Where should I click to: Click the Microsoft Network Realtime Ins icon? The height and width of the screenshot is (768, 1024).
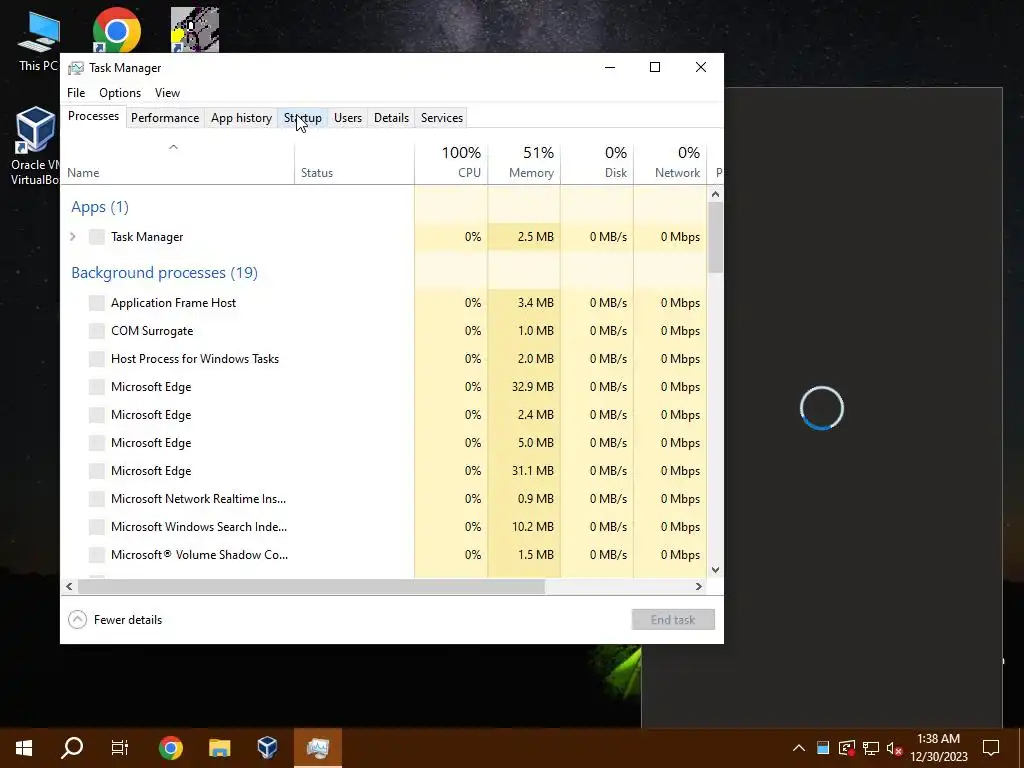[x=97, y=499]
